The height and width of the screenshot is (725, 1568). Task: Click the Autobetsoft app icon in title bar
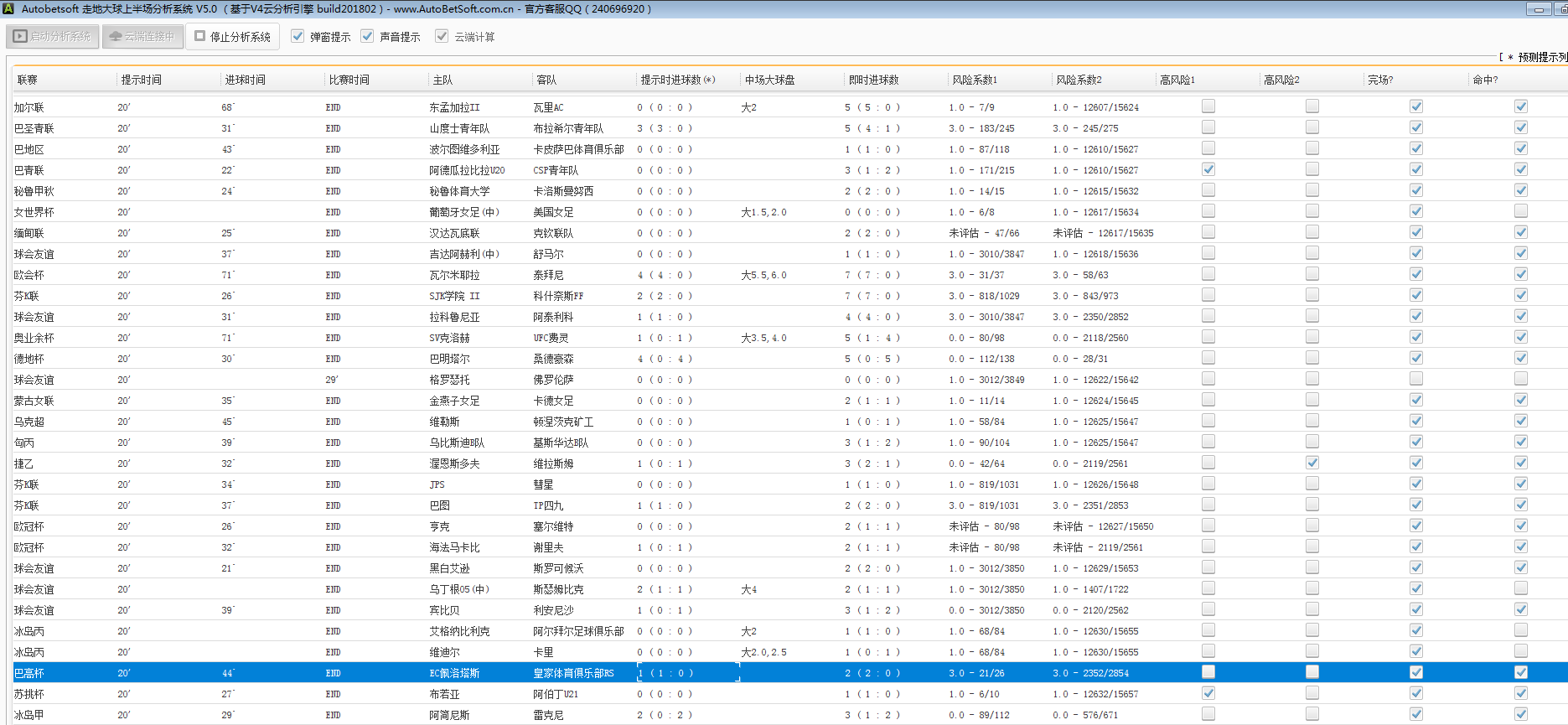(8, 8)
